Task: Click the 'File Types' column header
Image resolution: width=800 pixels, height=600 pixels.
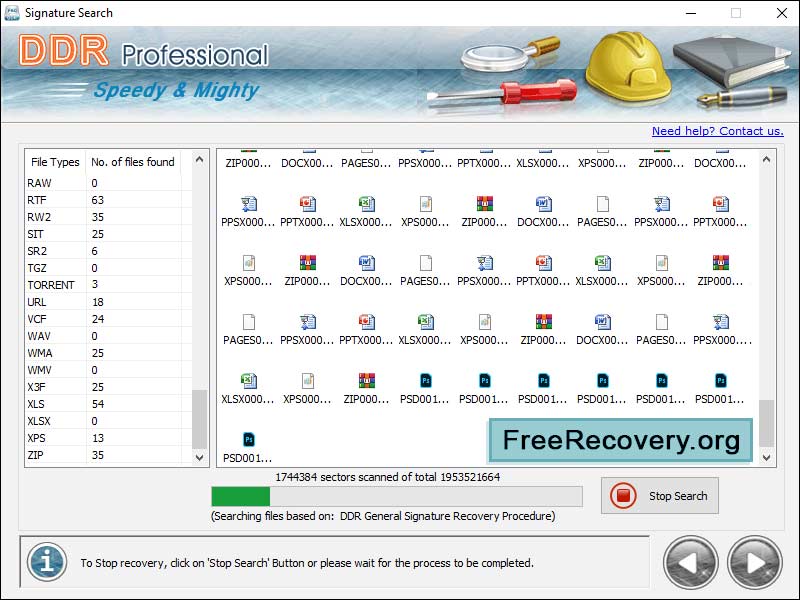Action: point(56,162)
